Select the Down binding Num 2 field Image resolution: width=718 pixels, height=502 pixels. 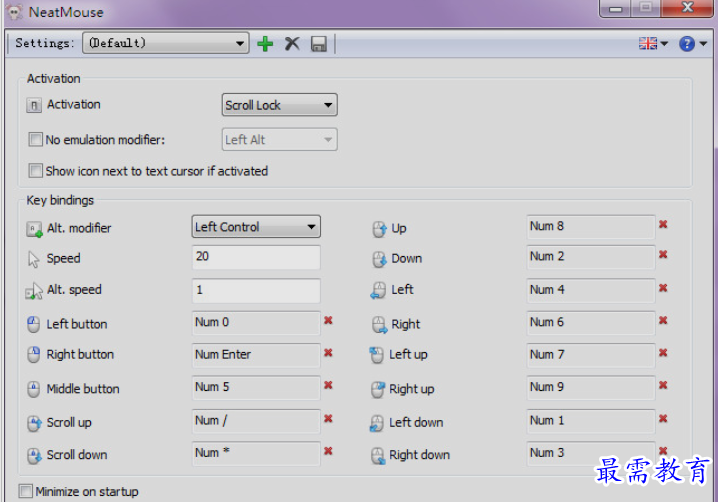pos(591,257)
